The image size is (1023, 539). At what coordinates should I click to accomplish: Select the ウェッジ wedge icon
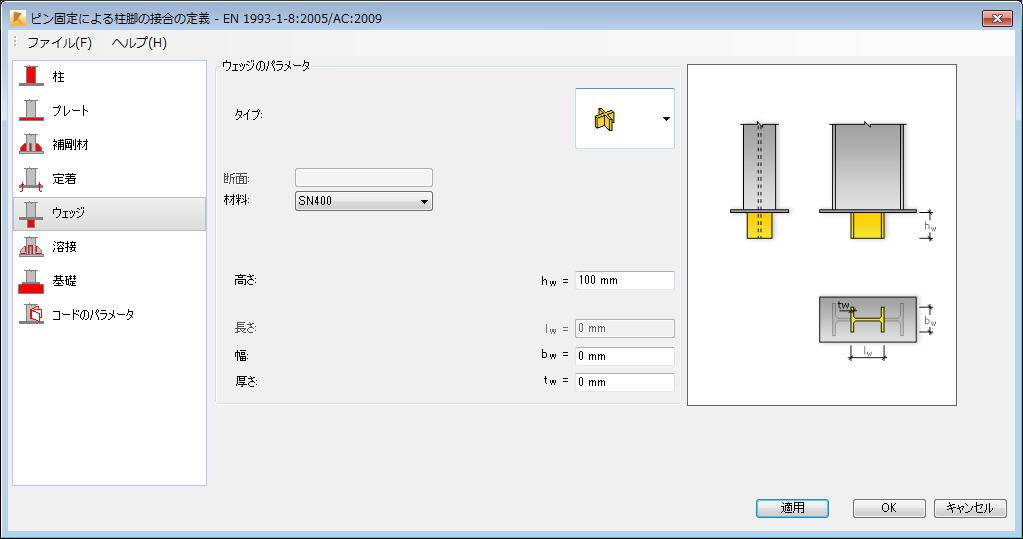pyautogui.click(x=31, y=213)
